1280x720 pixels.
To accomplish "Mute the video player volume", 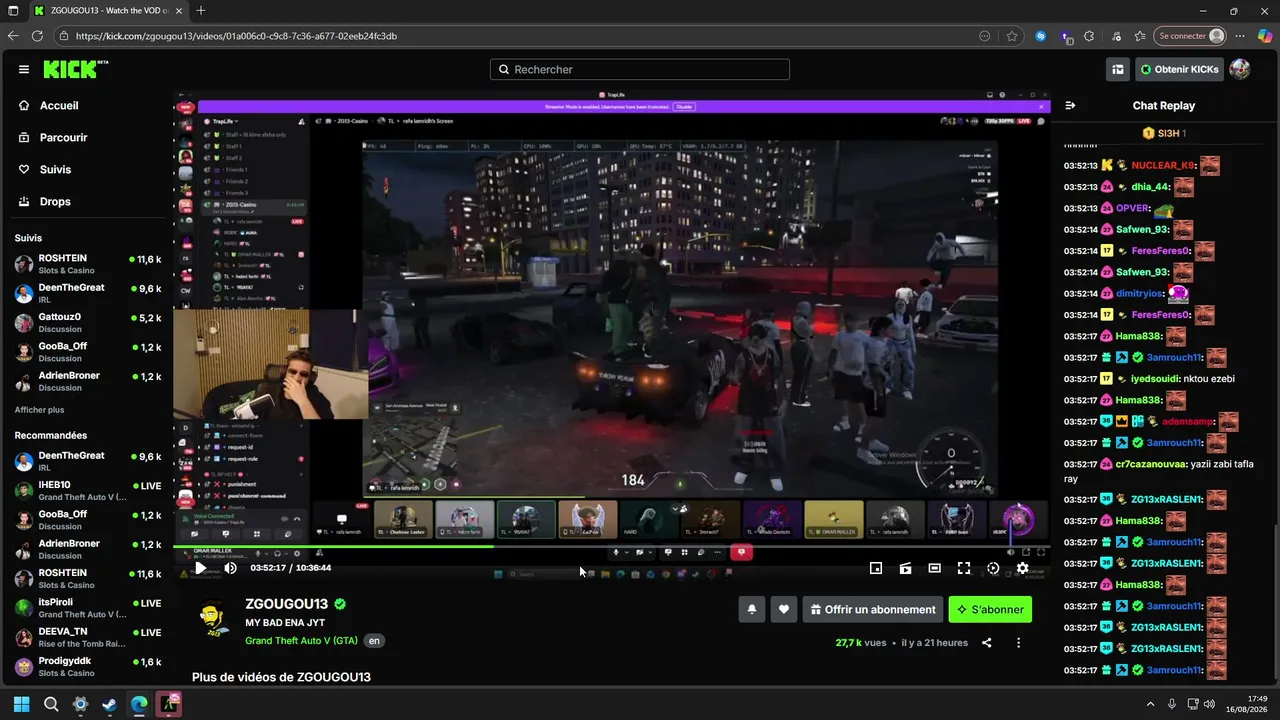I will [230, 568].
